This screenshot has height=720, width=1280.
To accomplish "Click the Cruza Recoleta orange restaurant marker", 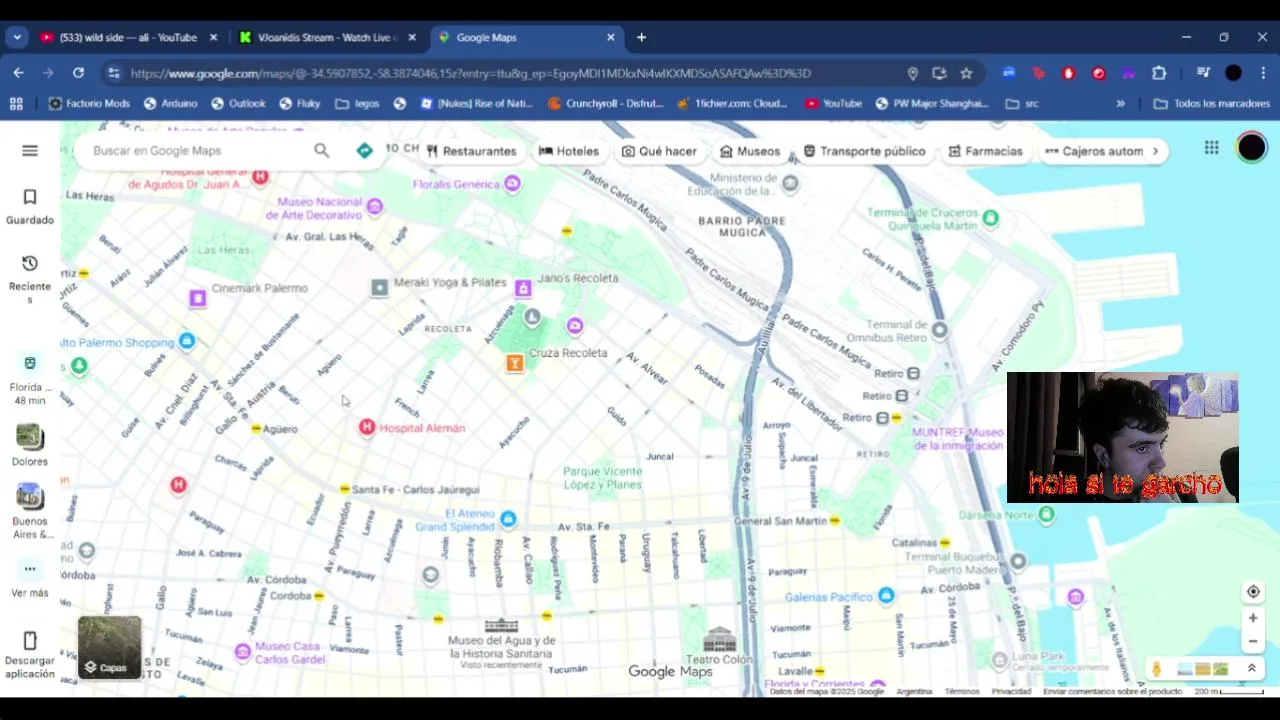I will coord(515,364).
